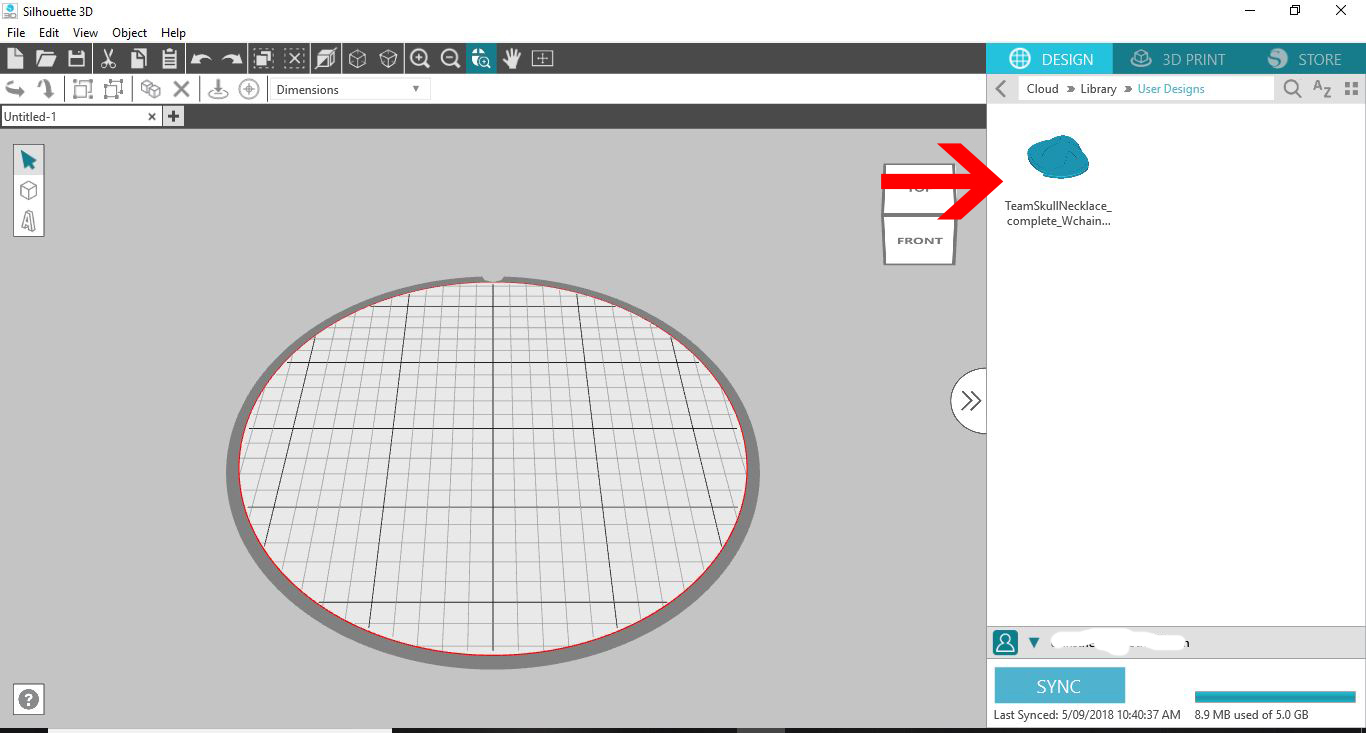Screen dimensions: 1366x733
Task: Click the second wireframe cube view icon
Action: [388, 59]
